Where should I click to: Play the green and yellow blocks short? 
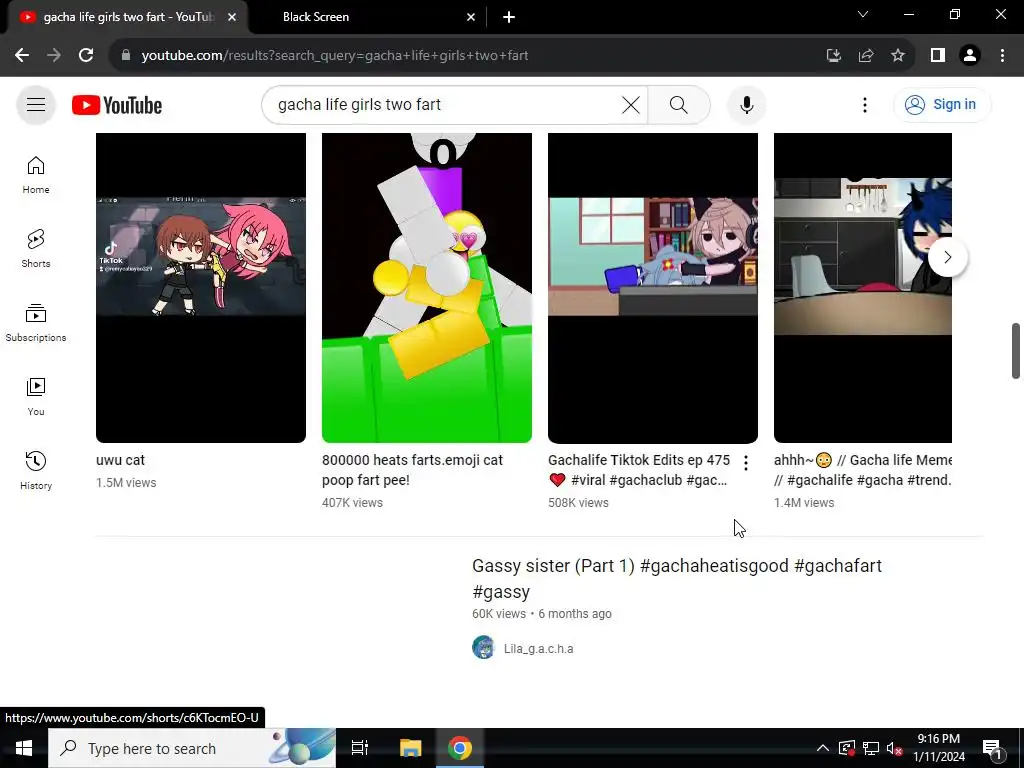pyautogui.click(x=426, y=288)
